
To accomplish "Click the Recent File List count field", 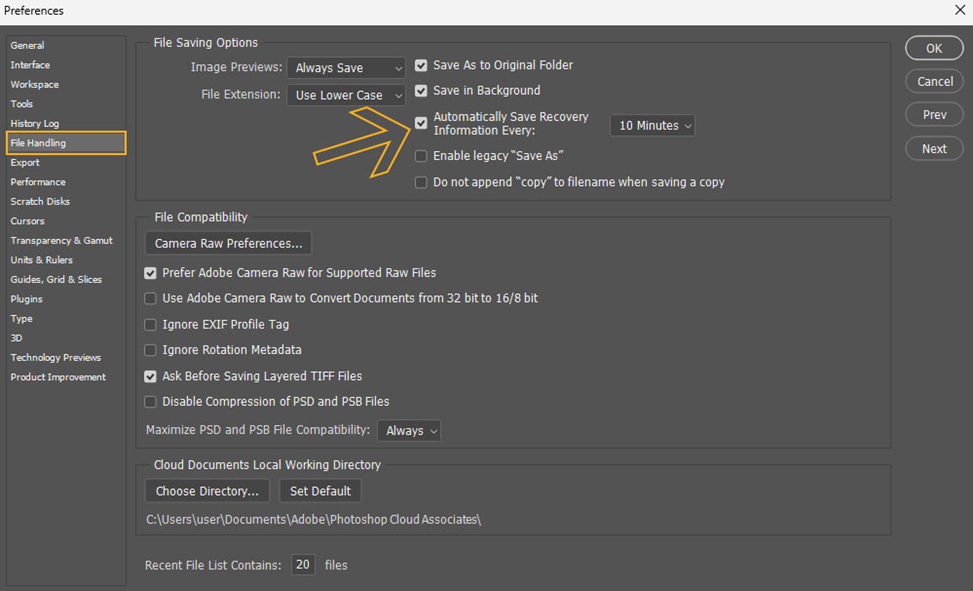I will (x=303, y=565).
